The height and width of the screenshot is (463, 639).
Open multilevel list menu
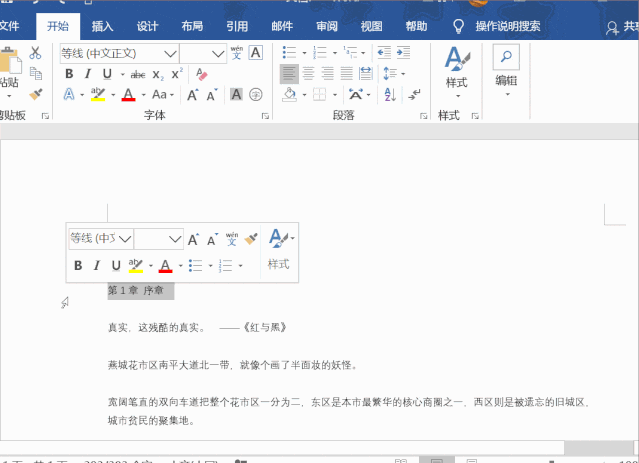(350, 52)
